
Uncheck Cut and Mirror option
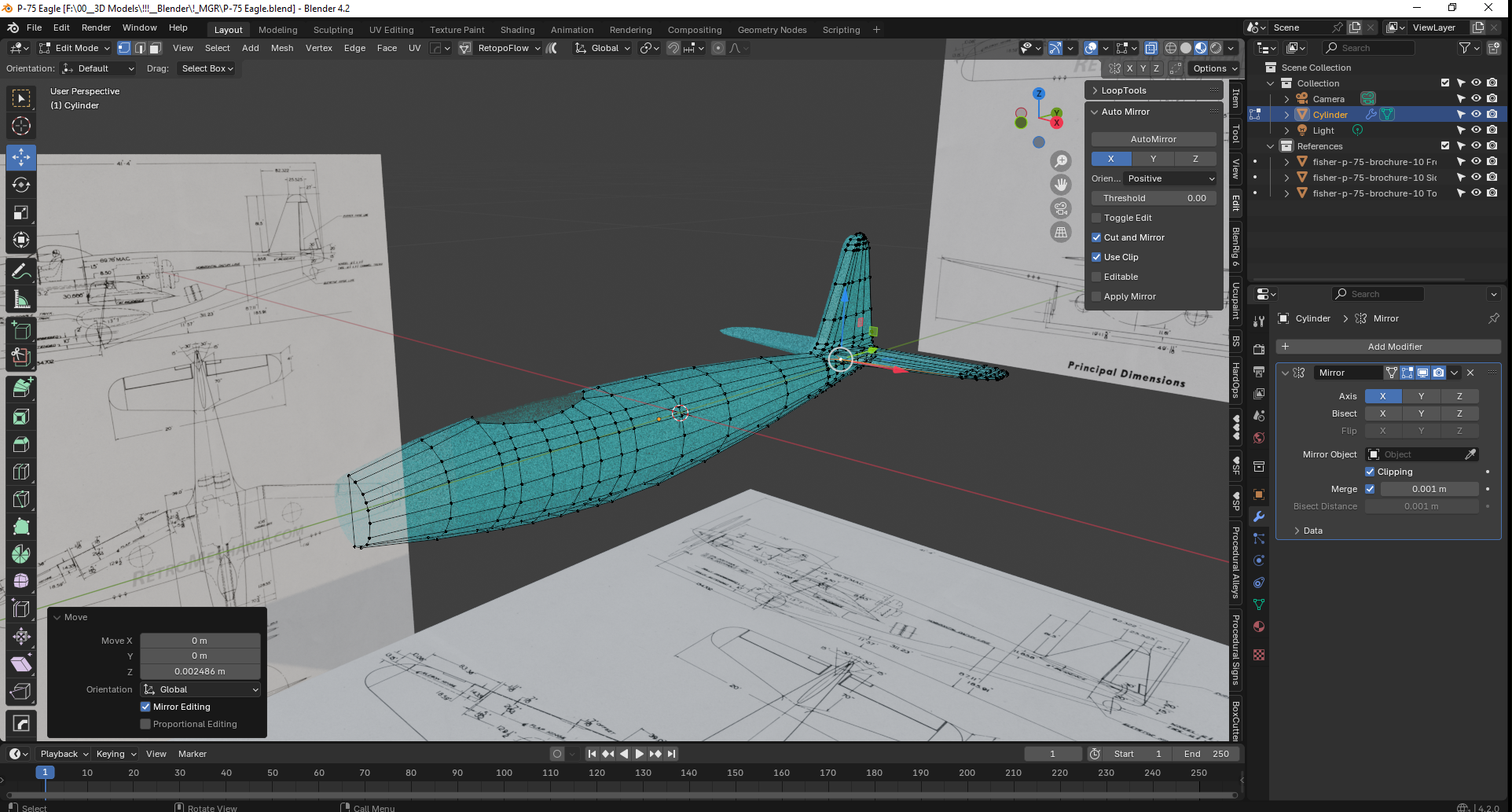[1096, 237]
